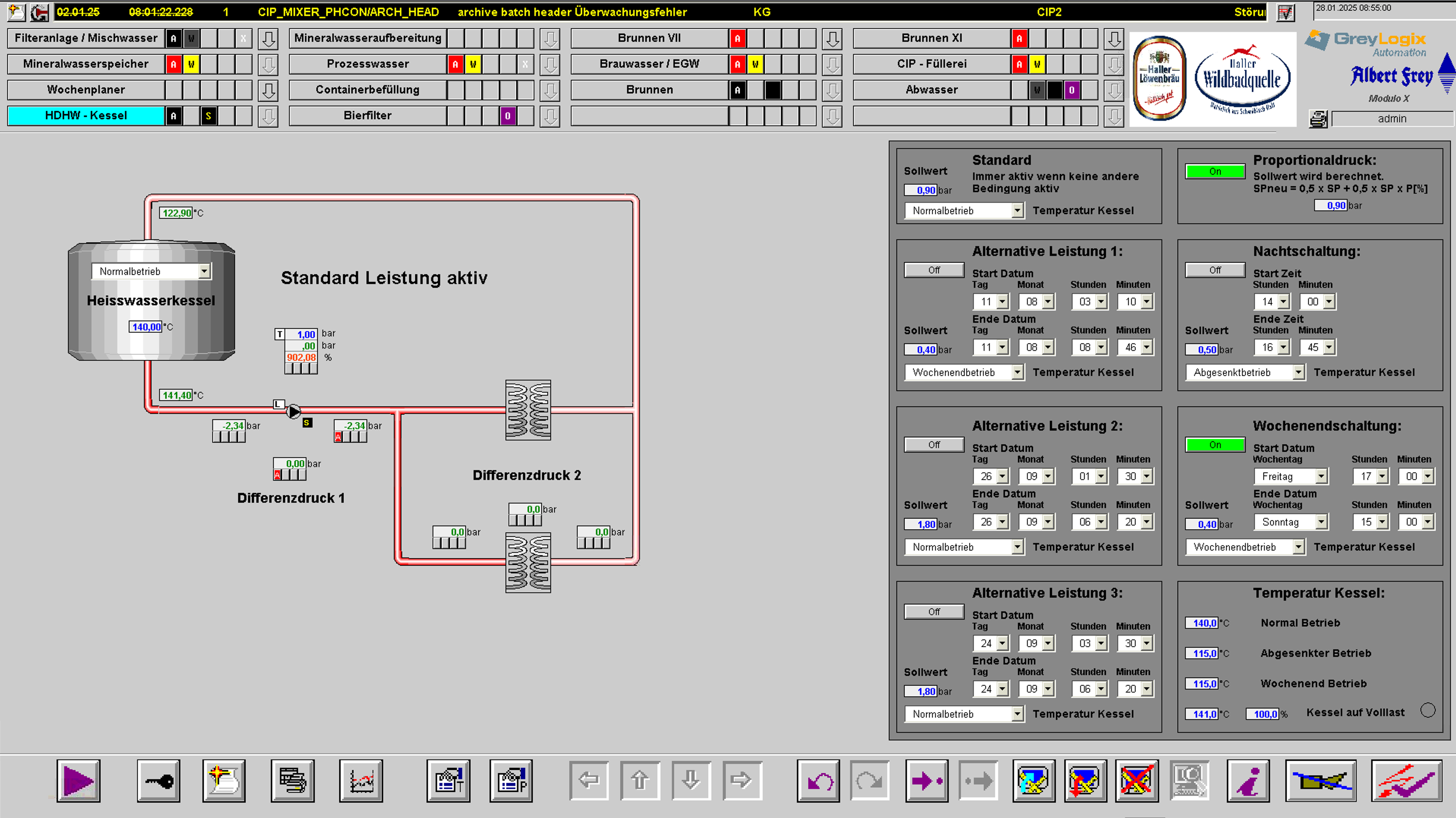
Task: Open the key login icon
Action: (159, 781)
